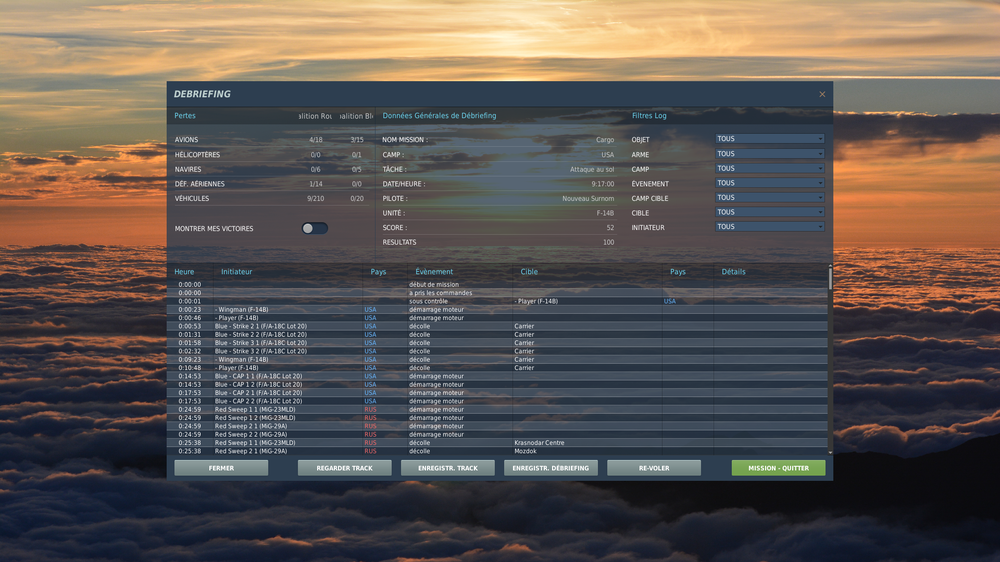This screenshot has height=562, width=1000.
Task: Open the CAMP filter dropdown
Action: (770, 168)
